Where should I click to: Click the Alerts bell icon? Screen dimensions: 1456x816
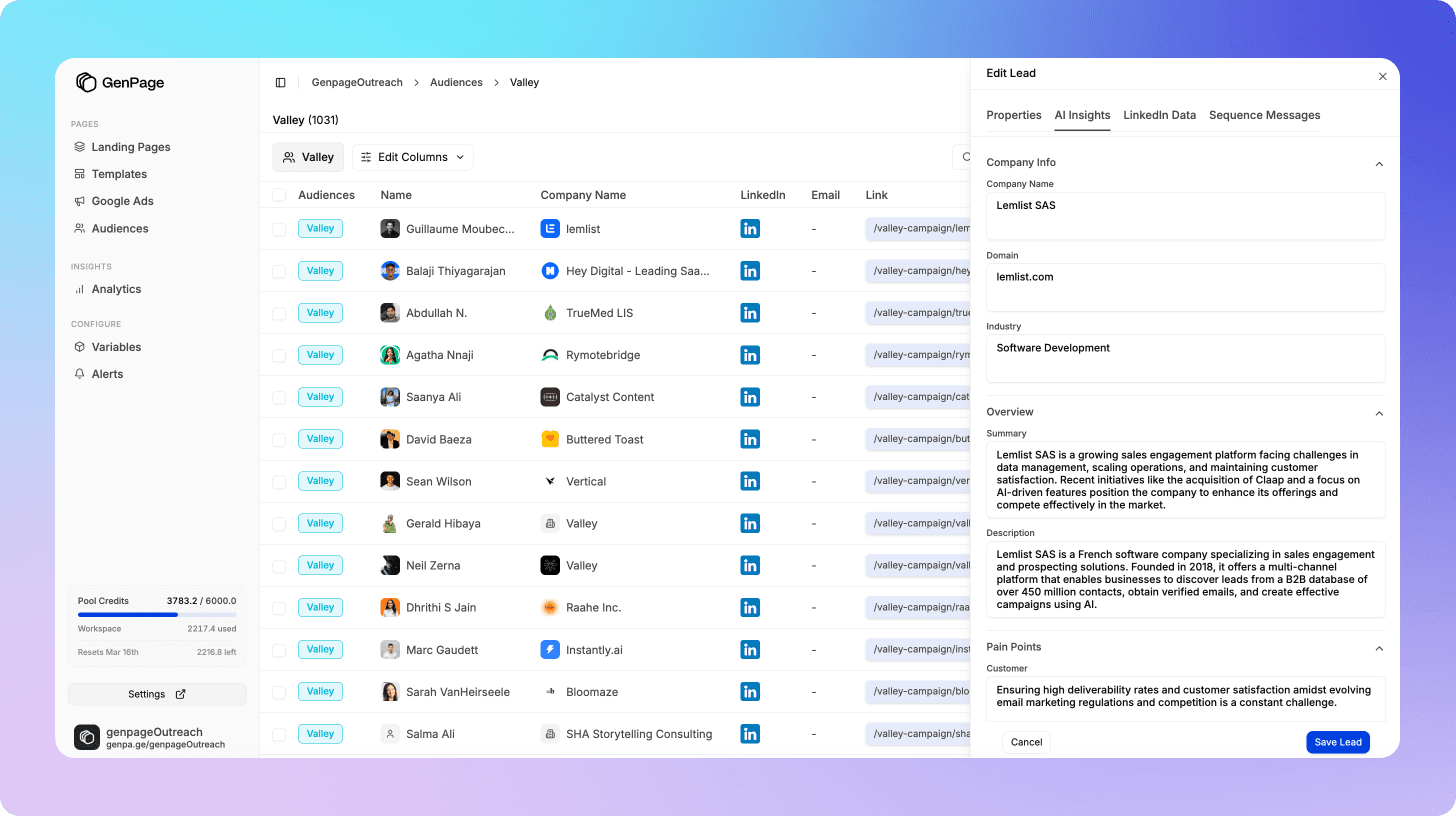coord(80,374)
